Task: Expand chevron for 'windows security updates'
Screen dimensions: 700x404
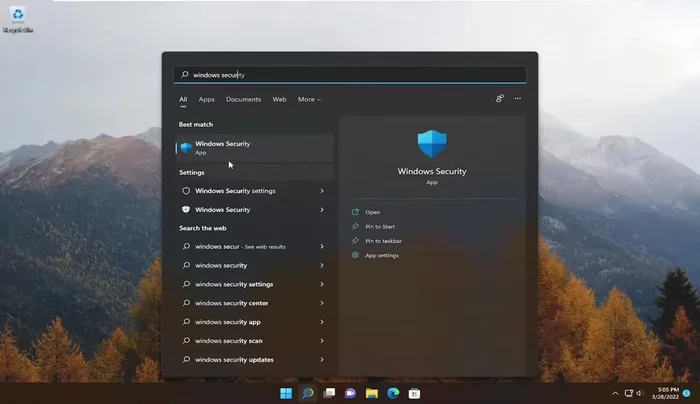Action: tap(322, 359)
